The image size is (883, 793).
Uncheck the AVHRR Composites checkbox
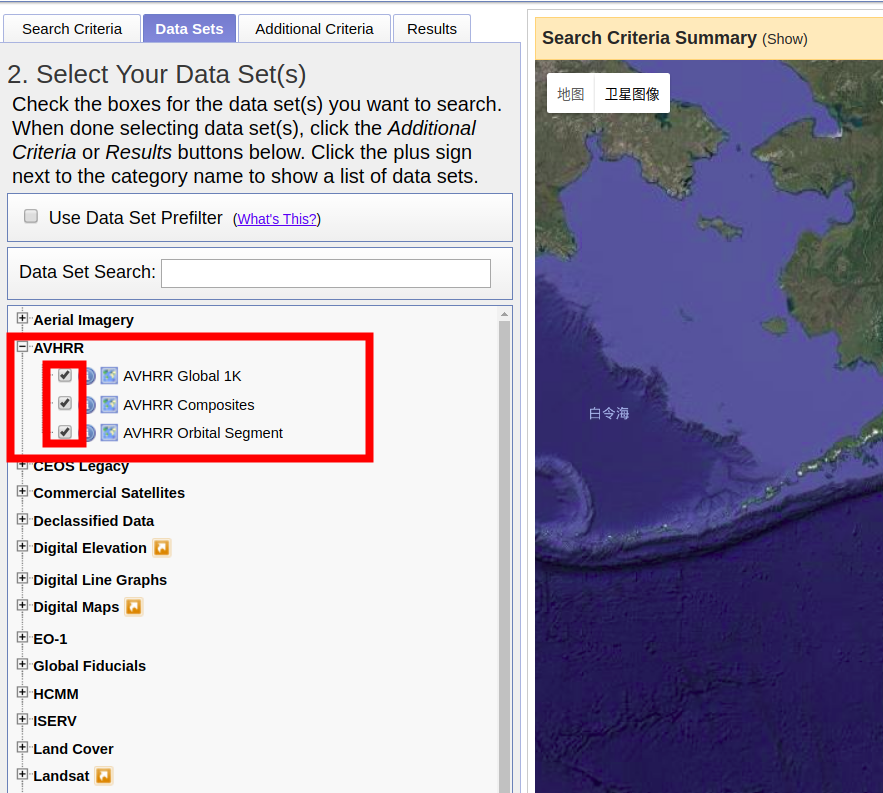click(65, 403)
